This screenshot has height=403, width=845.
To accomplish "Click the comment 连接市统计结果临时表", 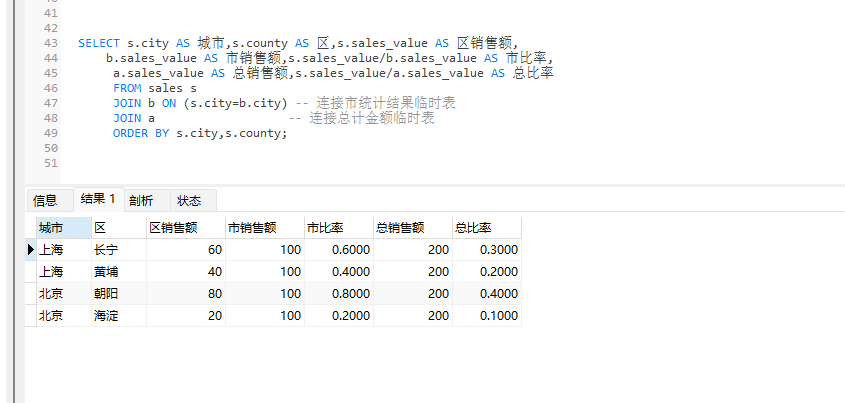I will [386, 103].
